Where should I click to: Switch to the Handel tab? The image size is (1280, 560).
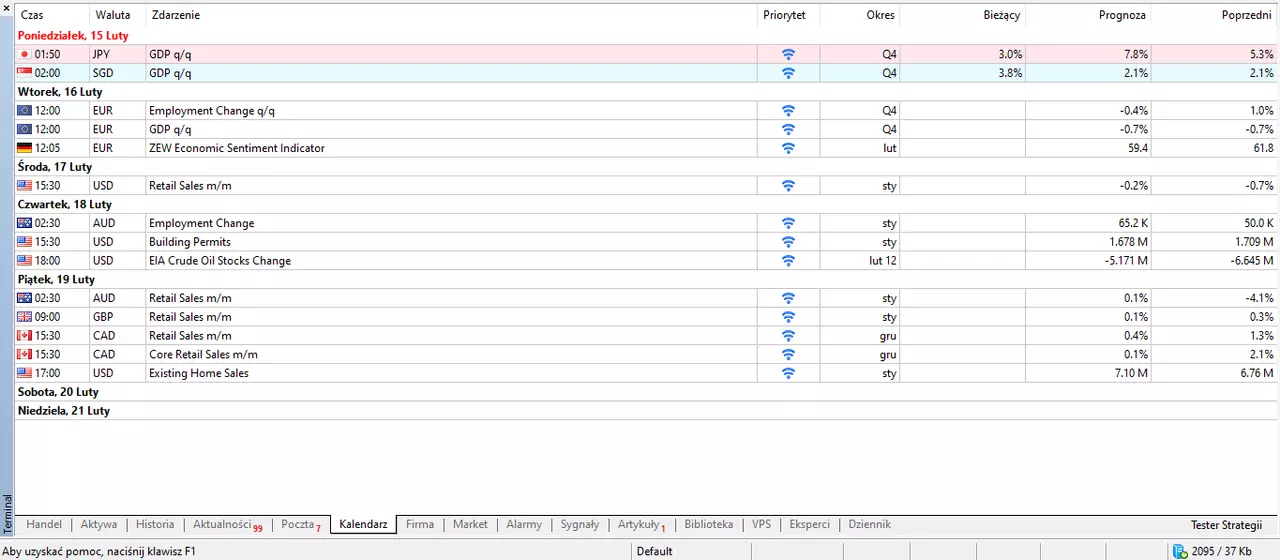coord(44,524)
